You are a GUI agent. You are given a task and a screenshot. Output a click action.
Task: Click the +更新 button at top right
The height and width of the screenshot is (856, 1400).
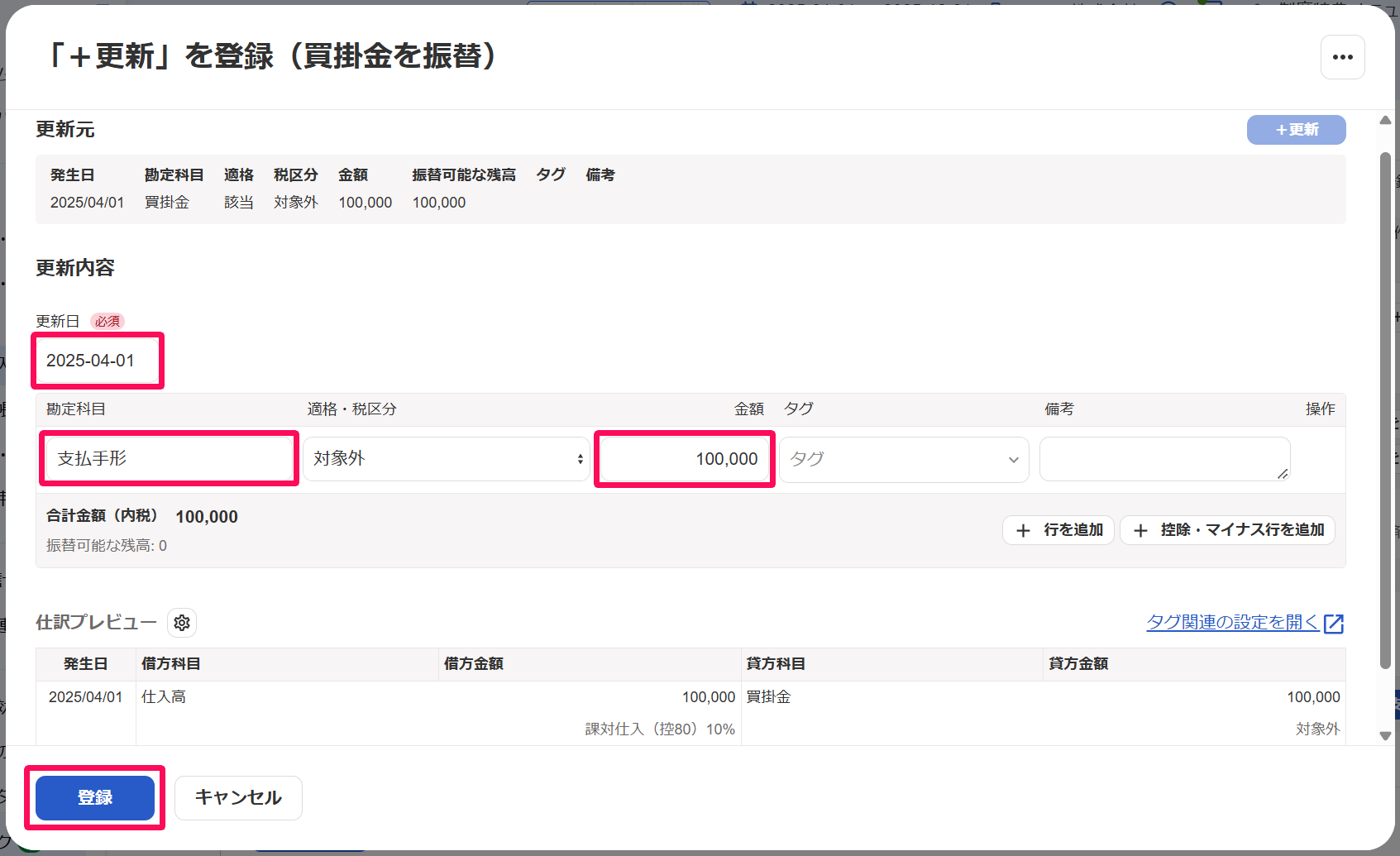(1296, 130)
